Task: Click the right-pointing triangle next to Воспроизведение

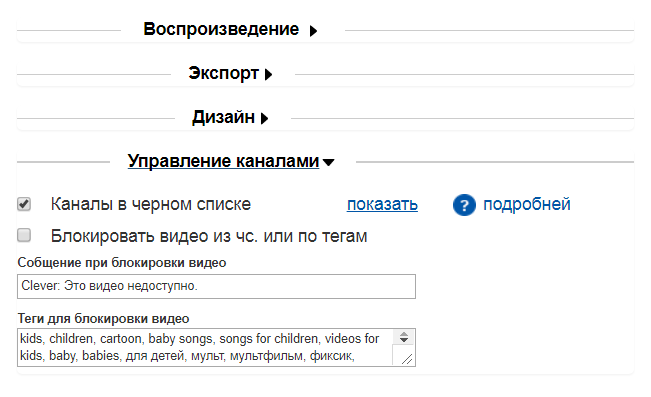Action: (313, 31)
